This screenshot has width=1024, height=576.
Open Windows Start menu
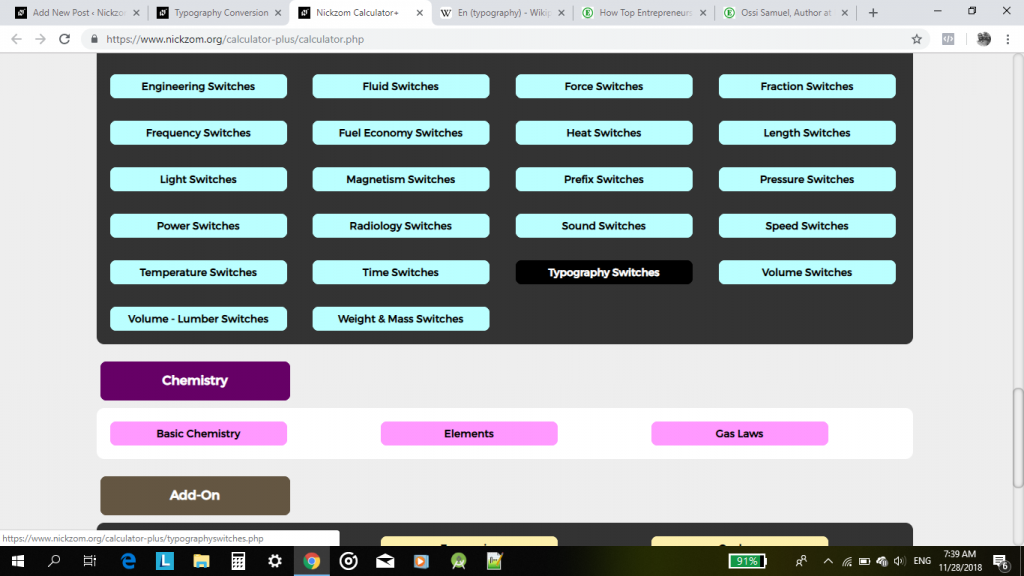tap(18, 561)
